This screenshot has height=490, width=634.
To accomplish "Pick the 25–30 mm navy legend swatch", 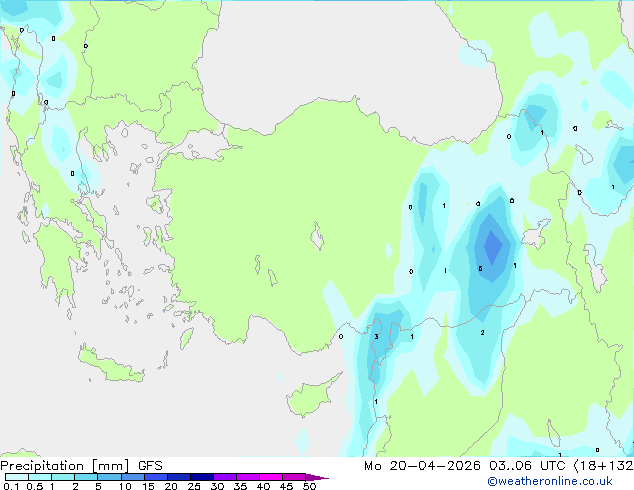I will (x=202, y=477).
